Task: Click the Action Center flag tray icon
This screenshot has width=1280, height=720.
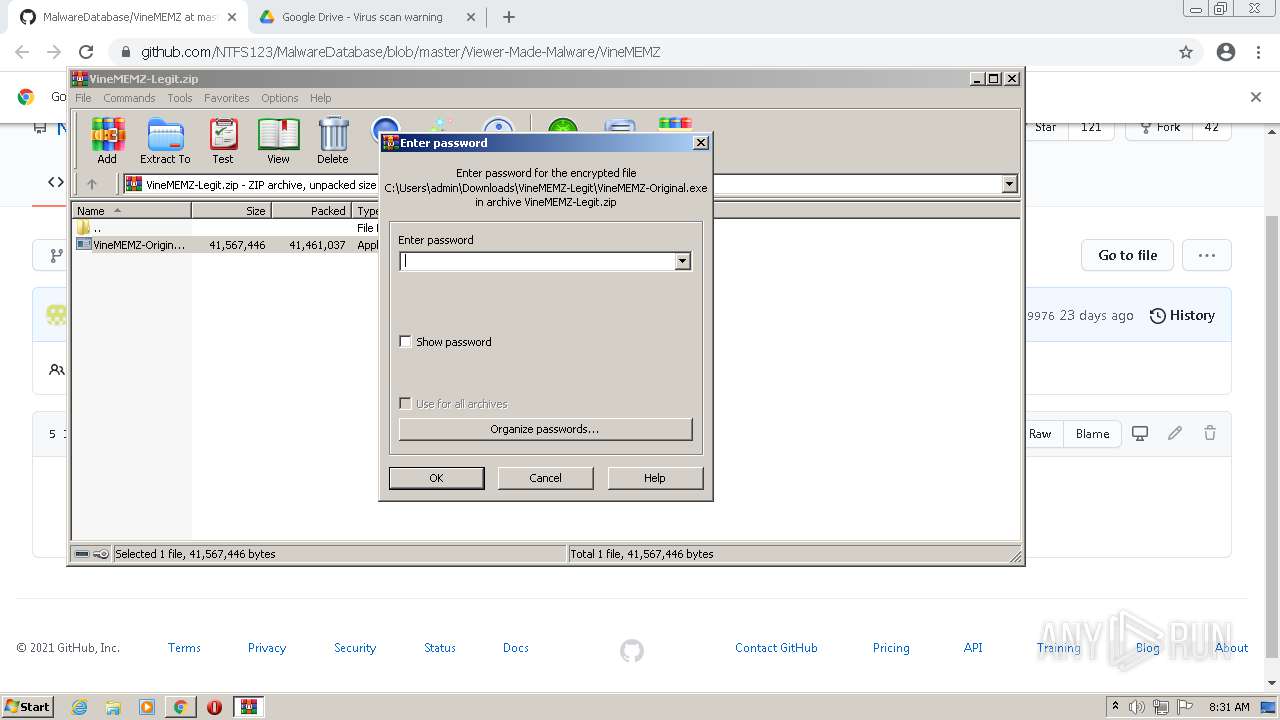Action: coord(1185,707)
